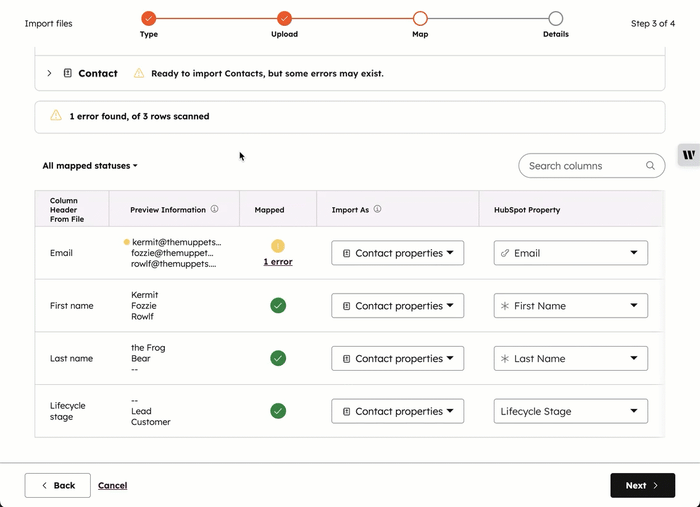Click the Lead preview value
Screen dimensions: 700x507
(x=141, y=411)
